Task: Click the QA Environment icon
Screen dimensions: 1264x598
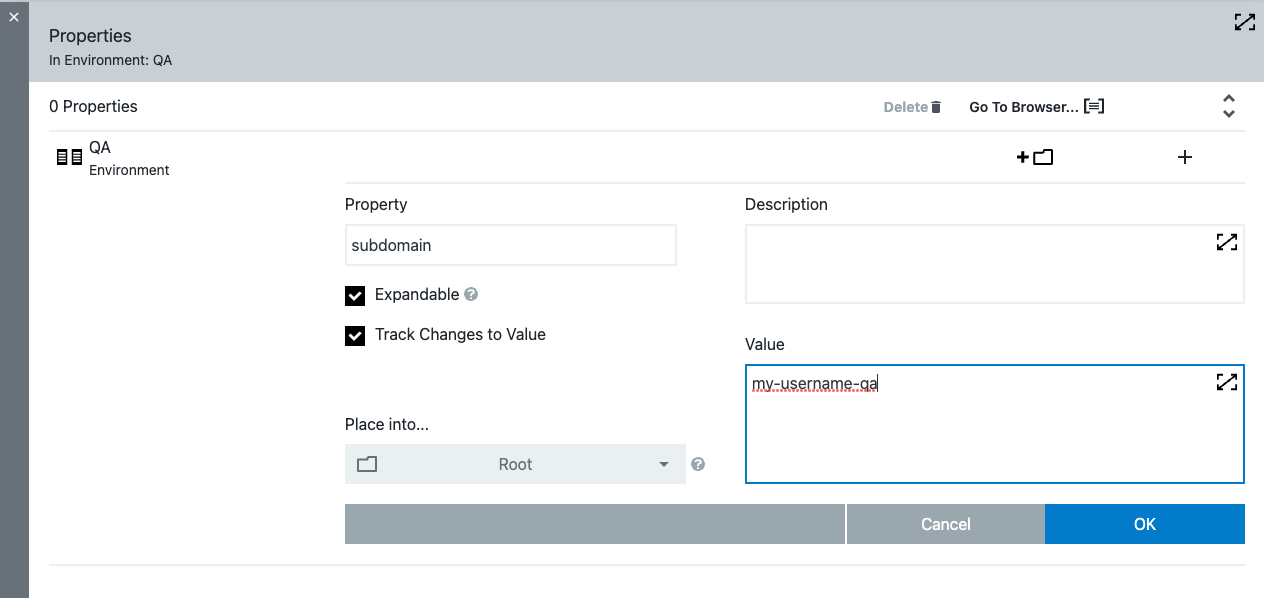Action: tap(67, 156)
